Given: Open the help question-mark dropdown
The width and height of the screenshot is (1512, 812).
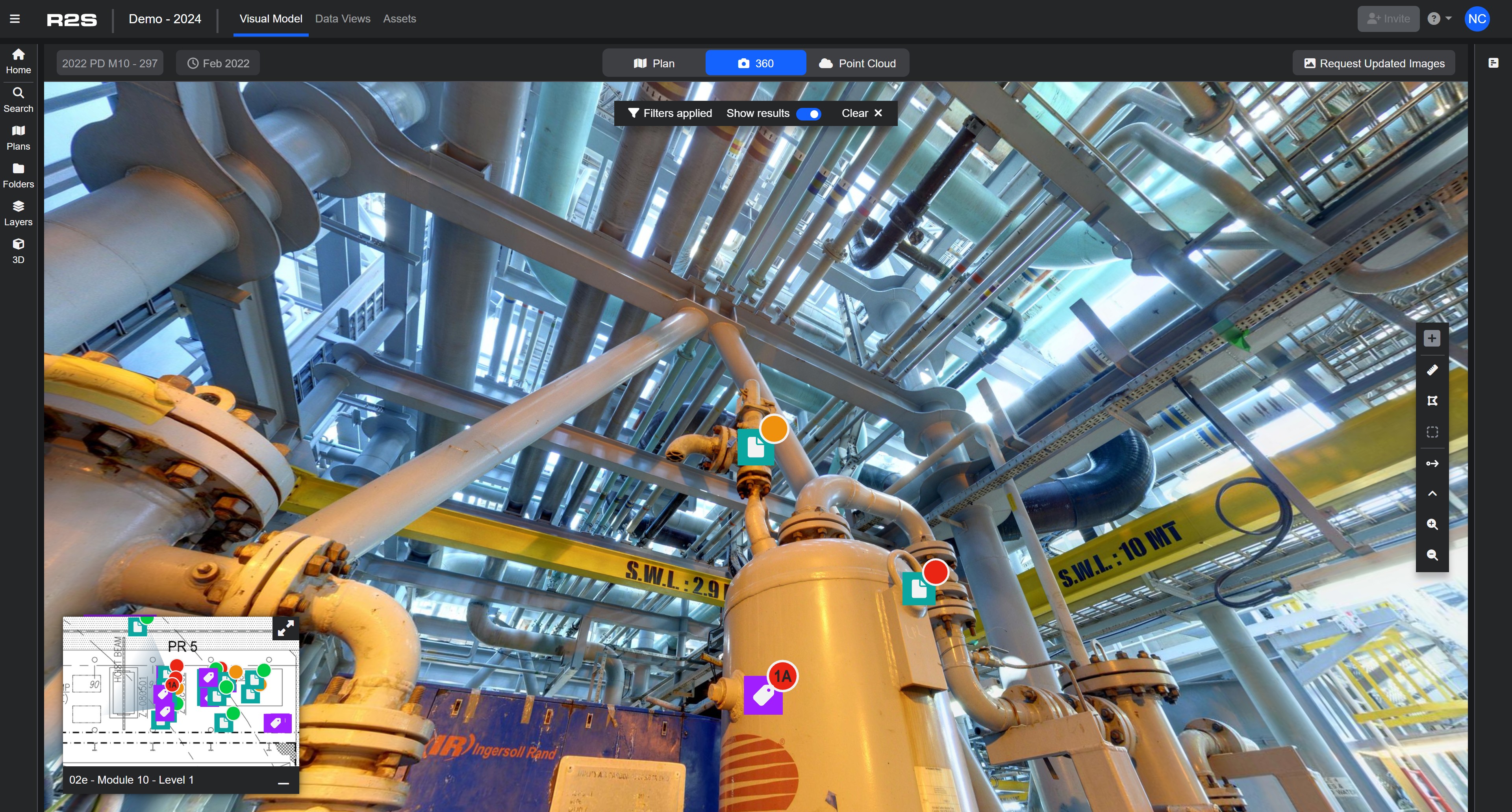Looking at the screenshot, I should click(x=1439, y=19).
